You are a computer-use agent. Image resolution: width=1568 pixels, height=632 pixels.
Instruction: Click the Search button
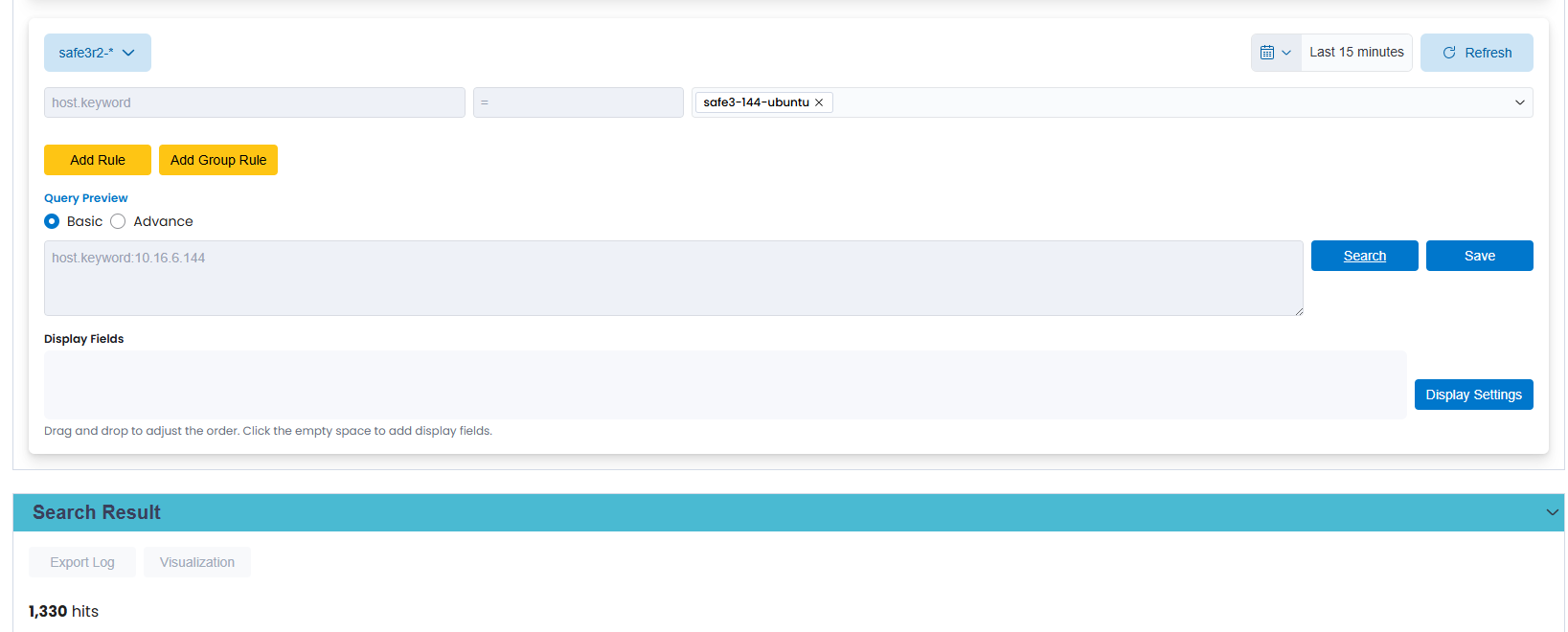pos(1365,256)
